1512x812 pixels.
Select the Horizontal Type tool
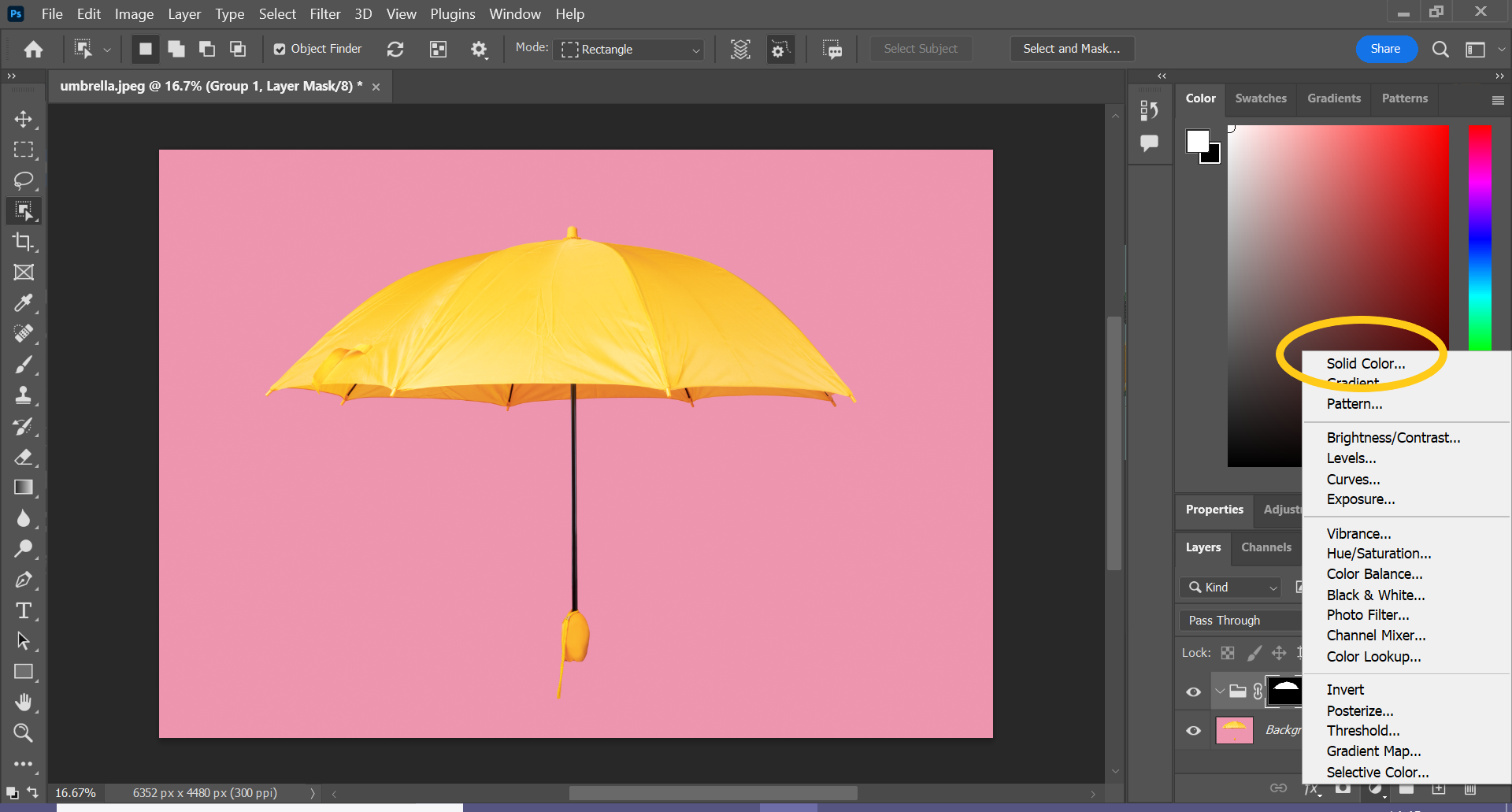coord(24,610)
